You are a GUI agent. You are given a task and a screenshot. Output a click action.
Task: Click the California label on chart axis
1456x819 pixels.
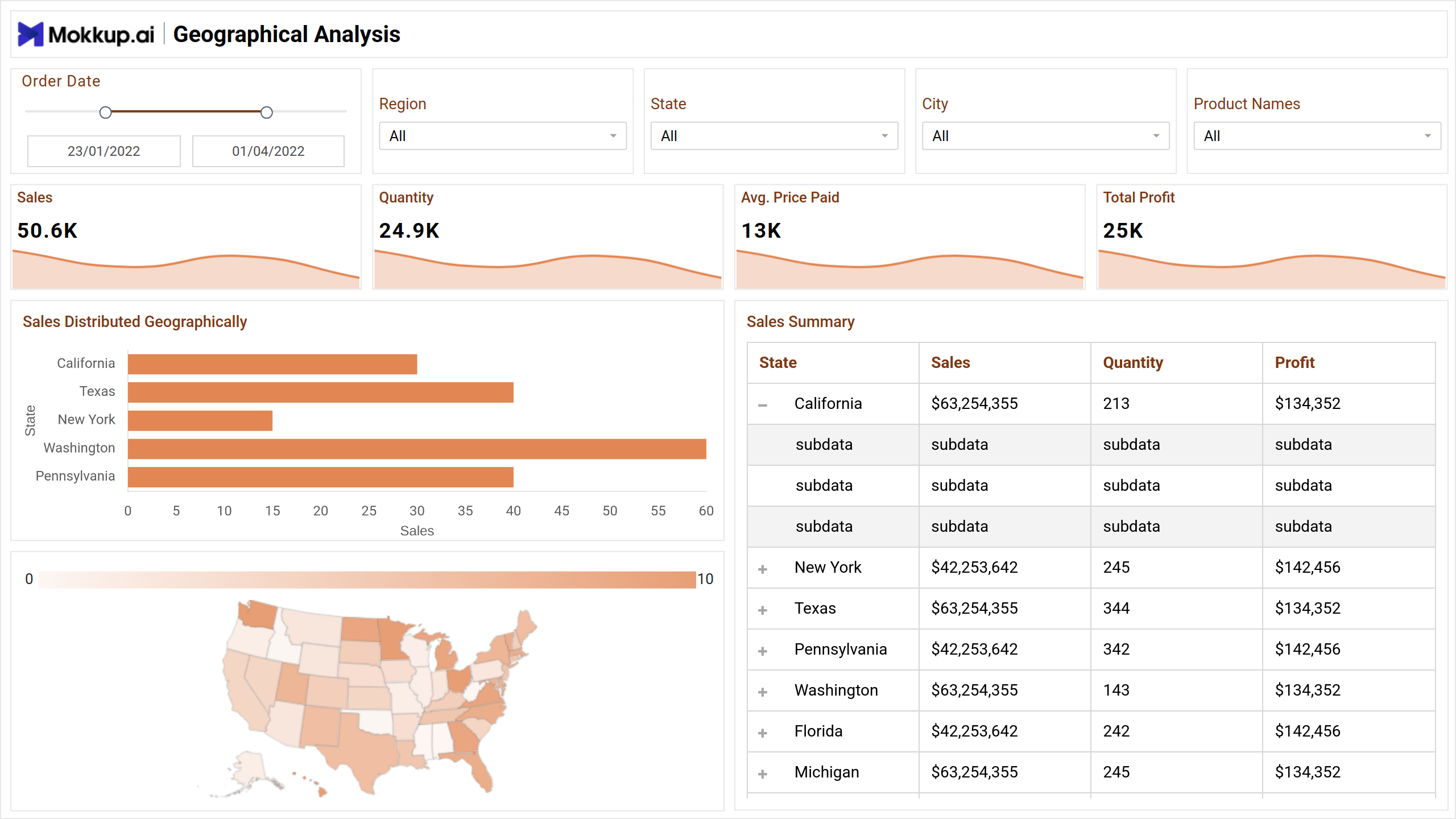click(x=86, y=363)
